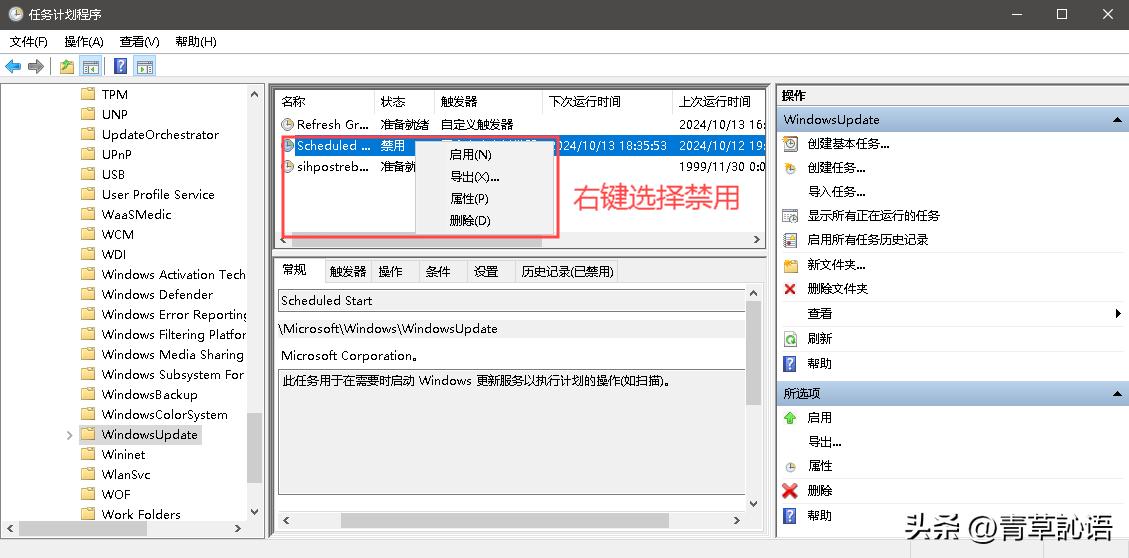Click 导入任务... in actions pane
The height and width of the screenshot is (558, 1129).
coord(837,192)
